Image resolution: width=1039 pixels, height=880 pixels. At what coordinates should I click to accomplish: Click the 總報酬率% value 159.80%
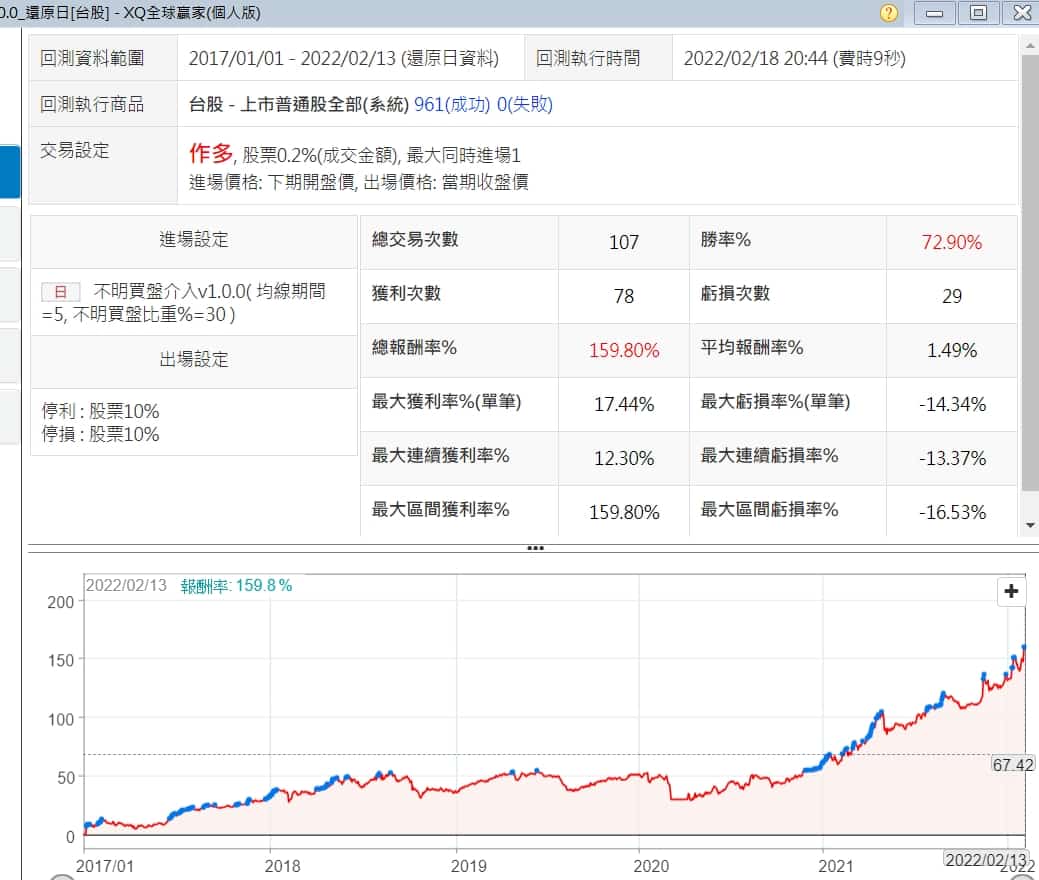[624, 350]
